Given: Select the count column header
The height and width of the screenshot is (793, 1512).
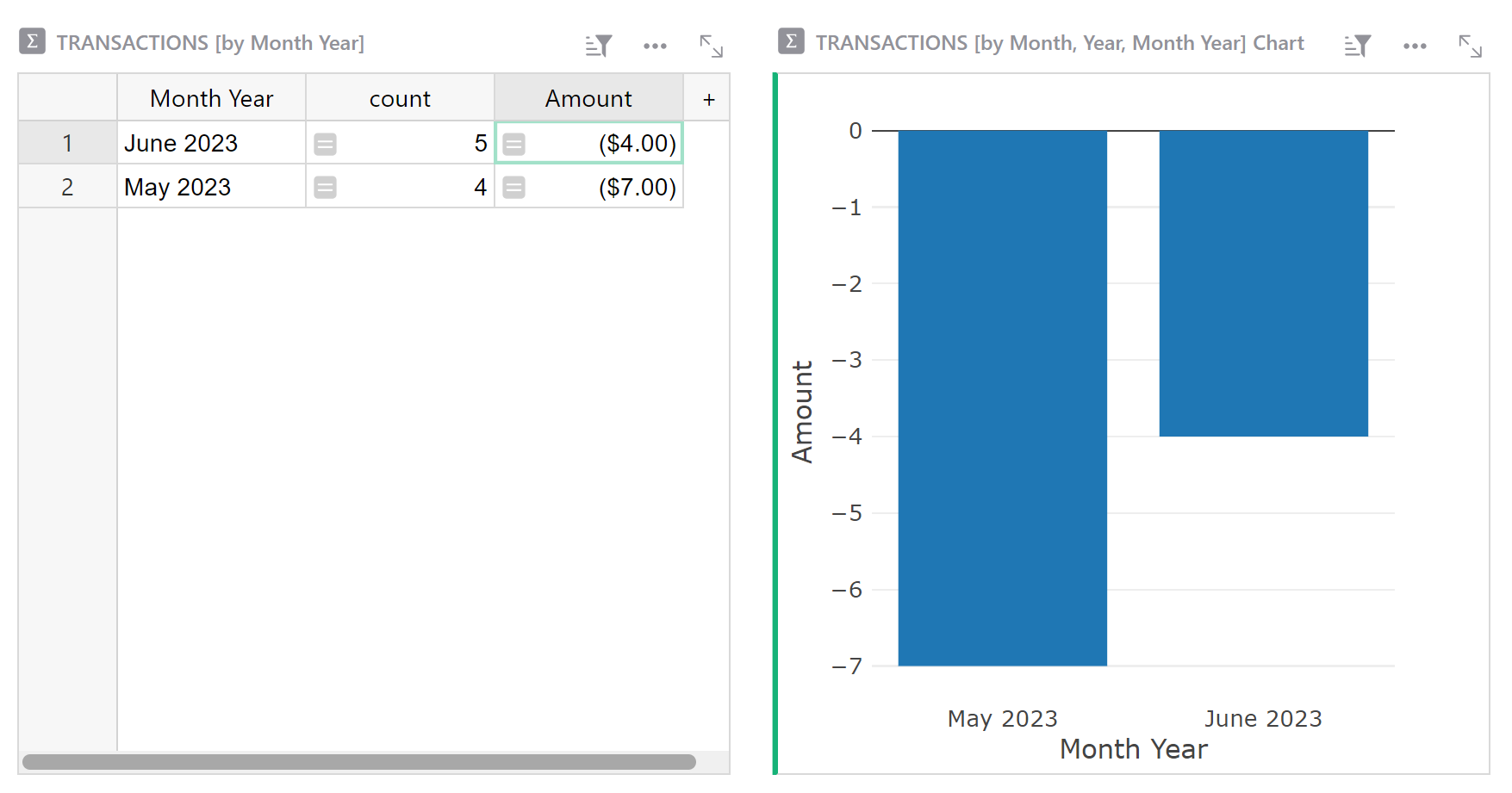Looking at the screenshot, I should tap(400, 98).
